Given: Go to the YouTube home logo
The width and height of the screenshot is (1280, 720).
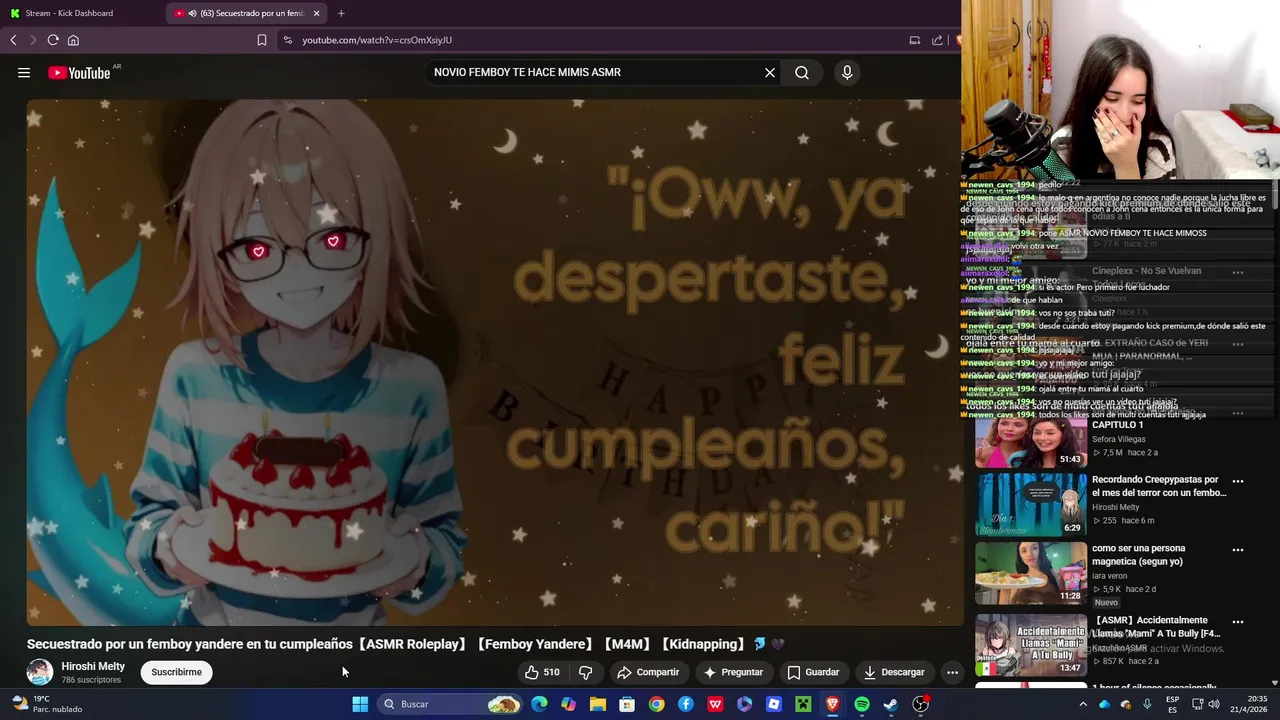Looking at the screenshot, I should [x=79, y=73].
